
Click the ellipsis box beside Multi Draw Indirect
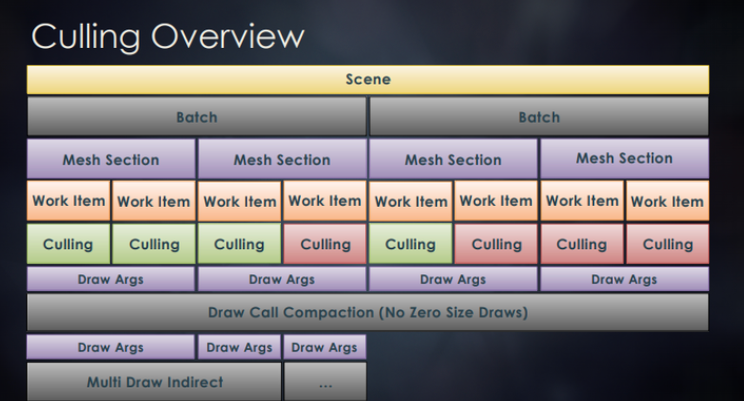(325, 382)
